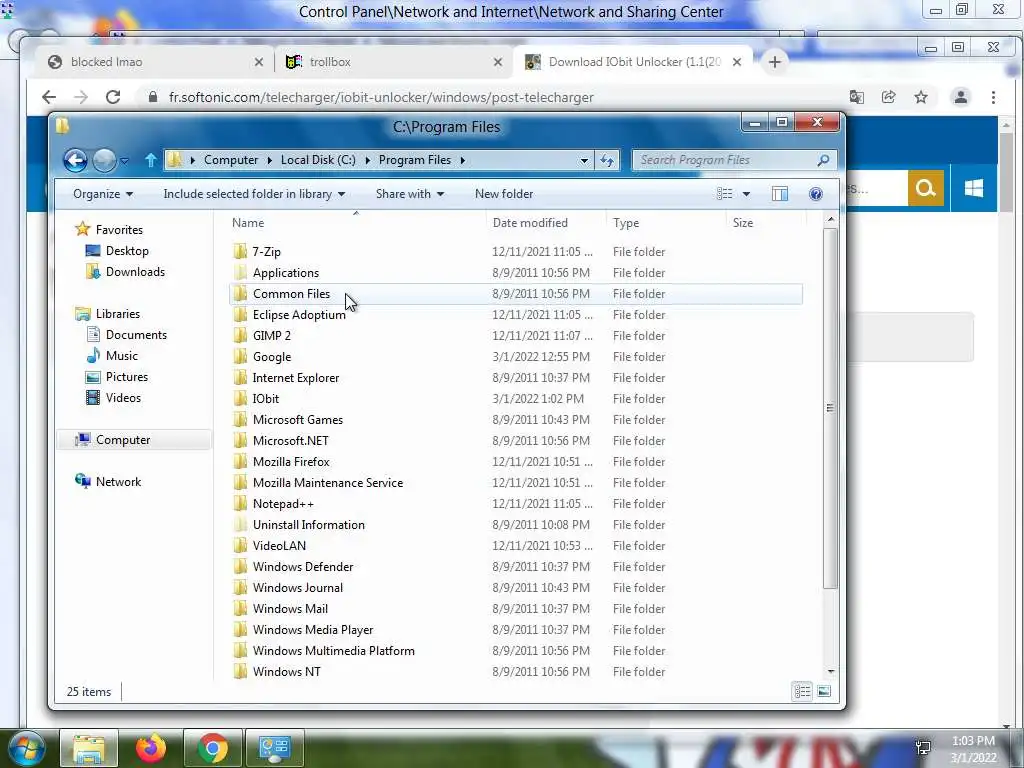
Task: Open Windows Start orb
Action: point(27,748)
